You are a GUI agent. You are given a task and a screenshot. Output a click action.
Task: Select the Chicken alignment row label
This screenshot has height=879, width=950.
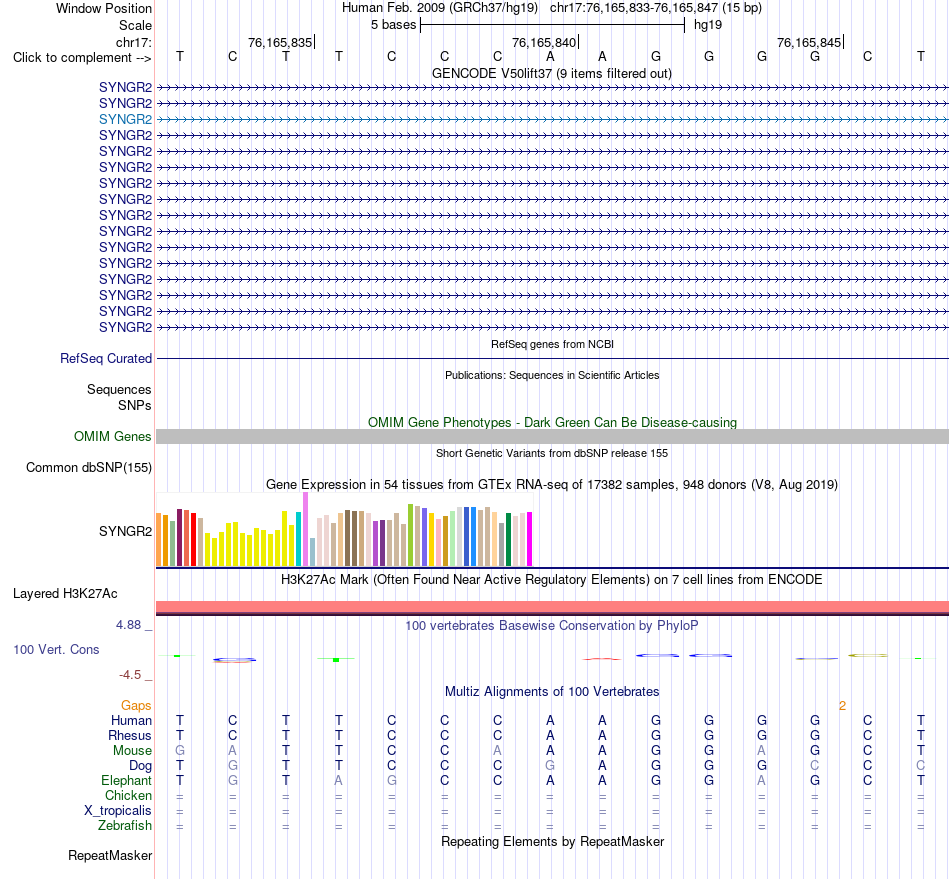pos(128,795)
